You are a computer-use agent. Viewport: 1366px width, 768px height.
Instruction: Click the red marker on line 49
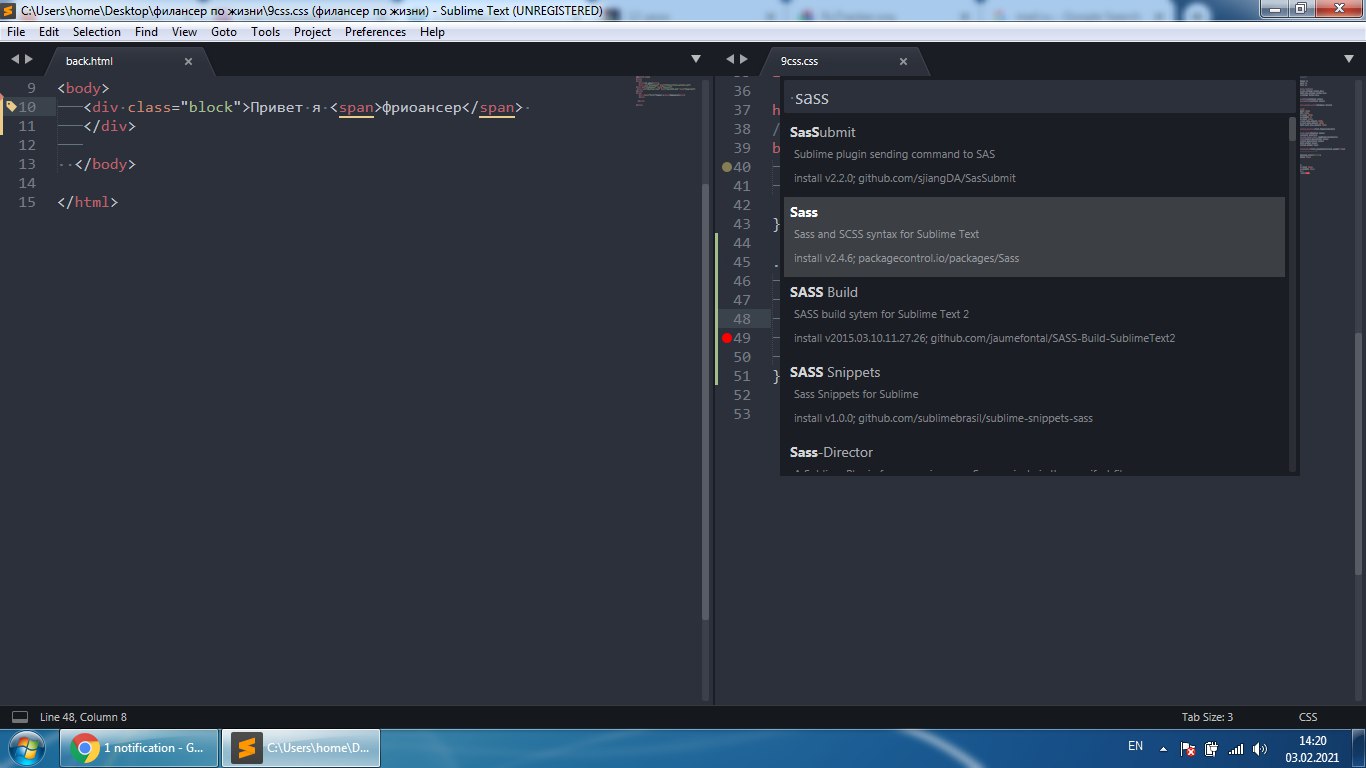point(727,338)
